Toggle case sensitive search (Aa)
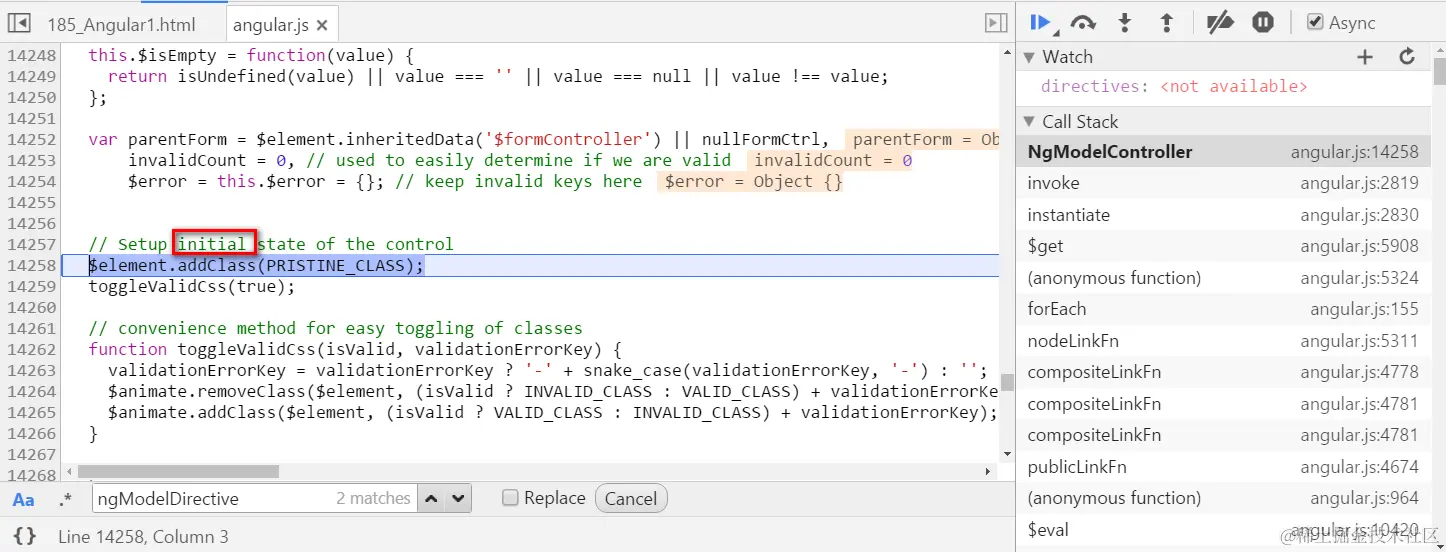 tap(23, 499)
